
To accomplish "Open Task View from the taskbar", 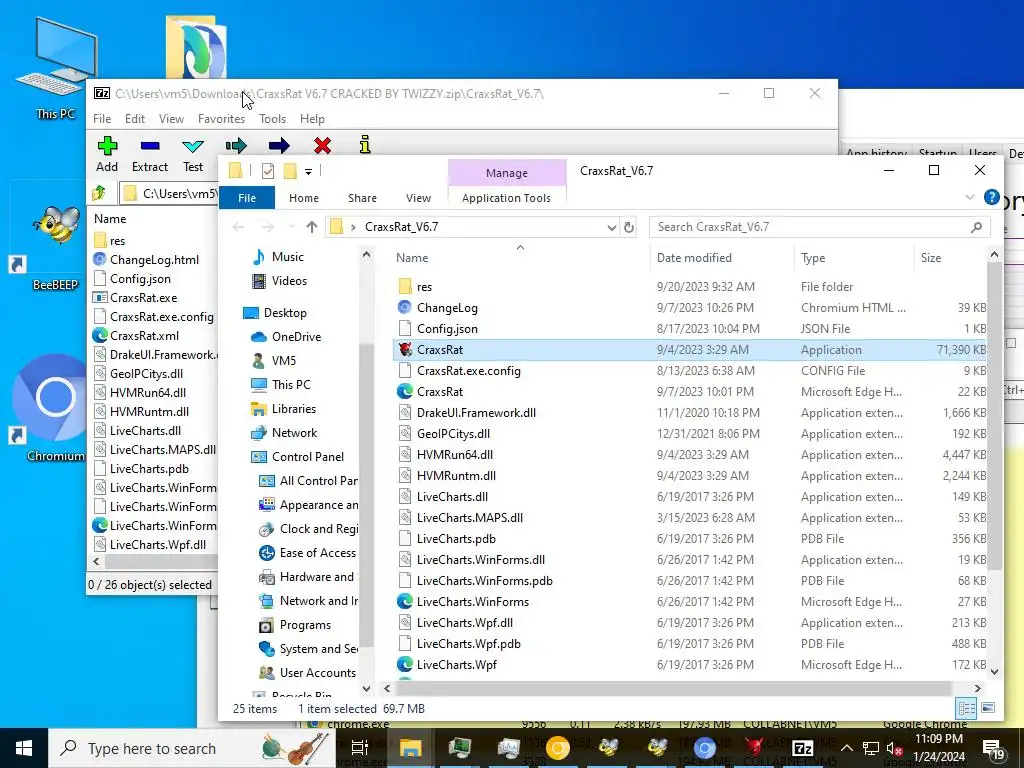I will (x=360, y=748).
